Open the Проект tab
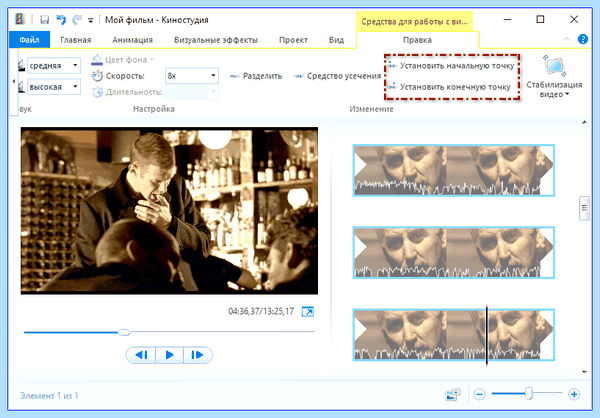Screen dimensions: 600x418 pyautogui.click(x=293, y=40)
